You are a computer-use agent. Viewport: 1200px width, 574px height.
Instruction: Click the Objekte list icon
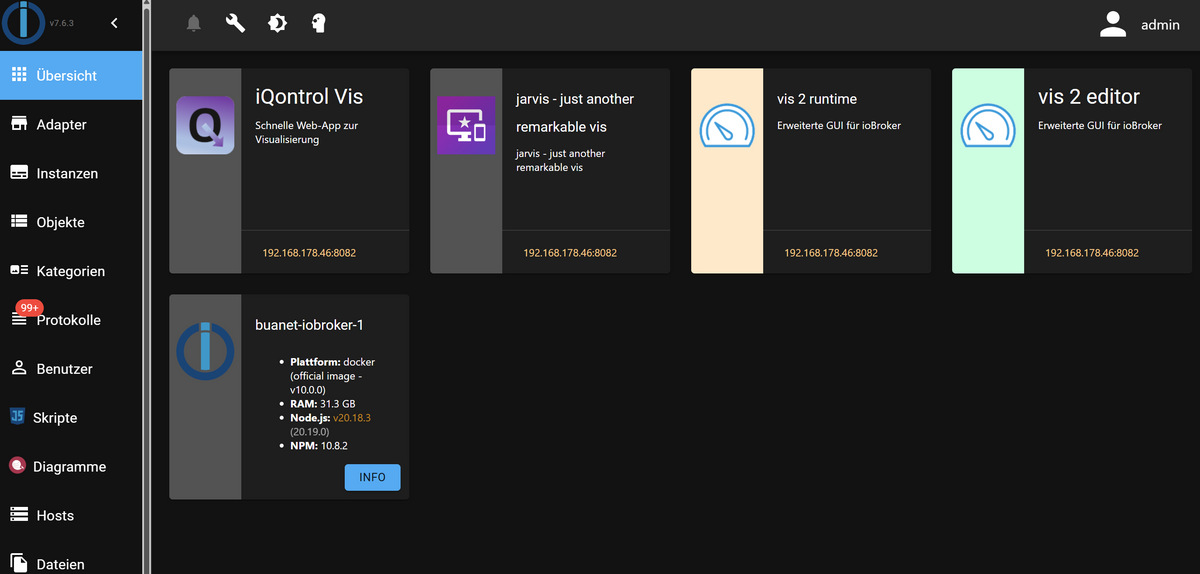pos(19,222)
